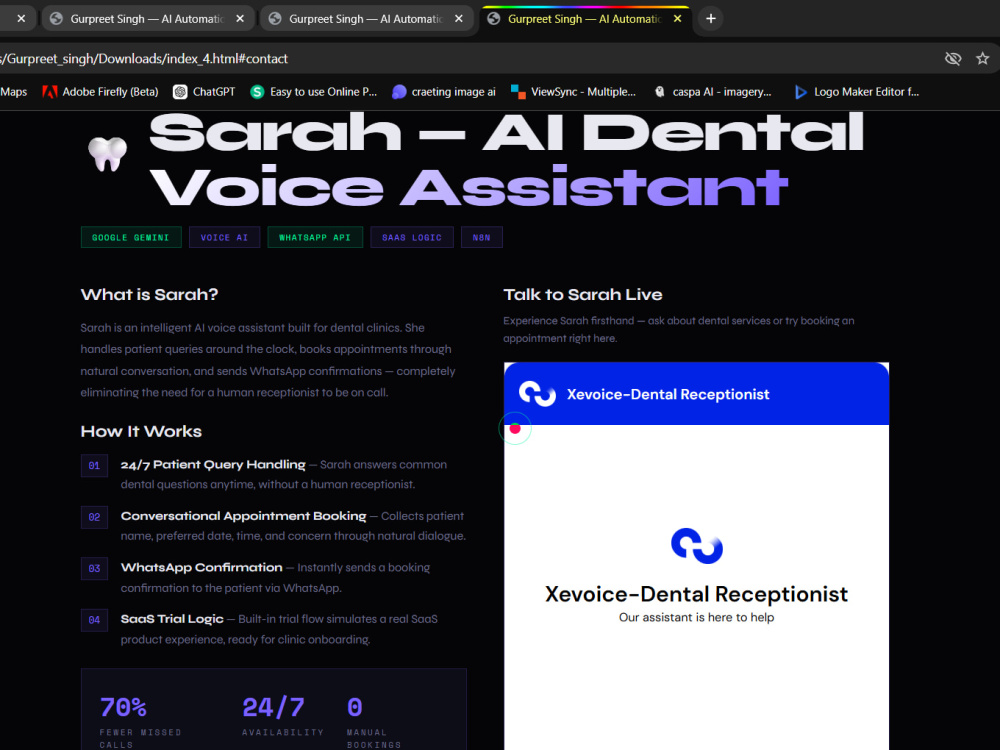This screenshot has height=750, width=1000.
Task: Click the GOOGLE GEMINI tag
Action: (x=131, y=237)
